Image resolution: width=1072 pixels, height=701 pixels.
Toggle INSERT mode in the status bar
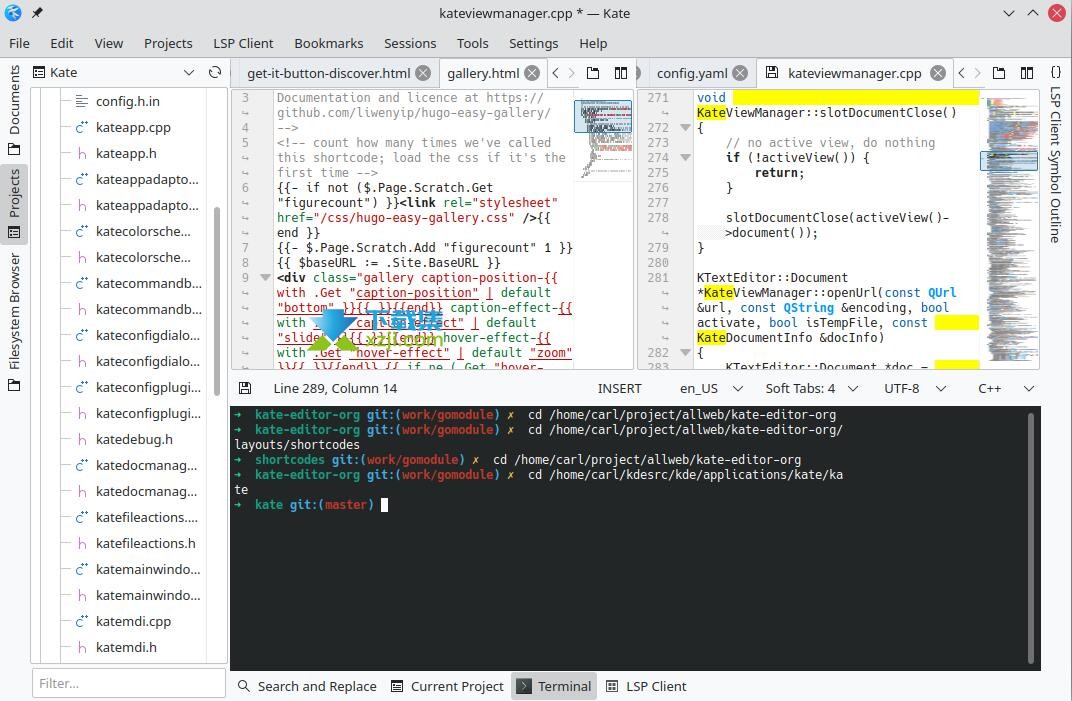pyautogui.click(x=619, y=388)
